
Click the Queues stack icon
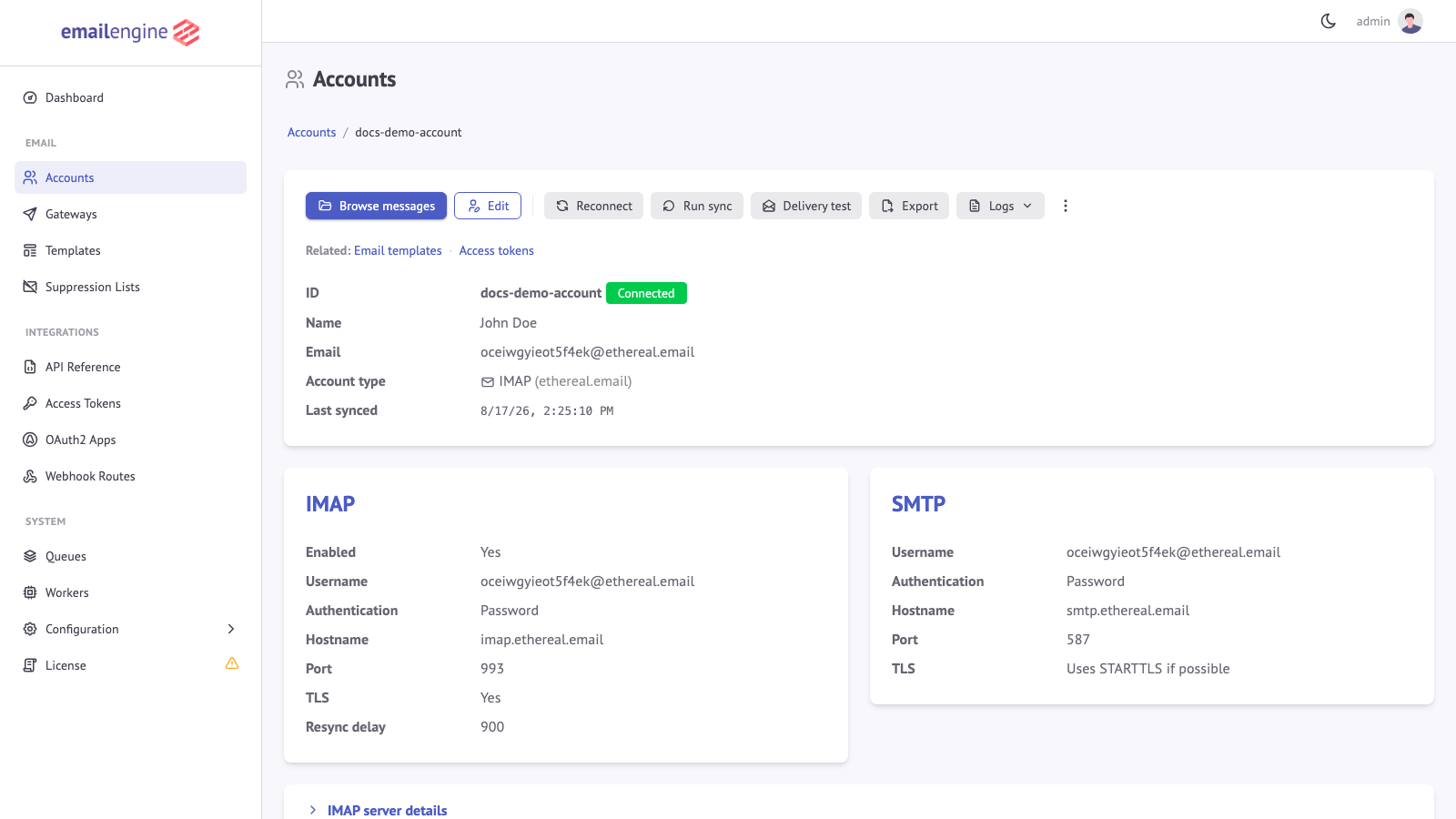pyautogui.click(x=30, y=556)
